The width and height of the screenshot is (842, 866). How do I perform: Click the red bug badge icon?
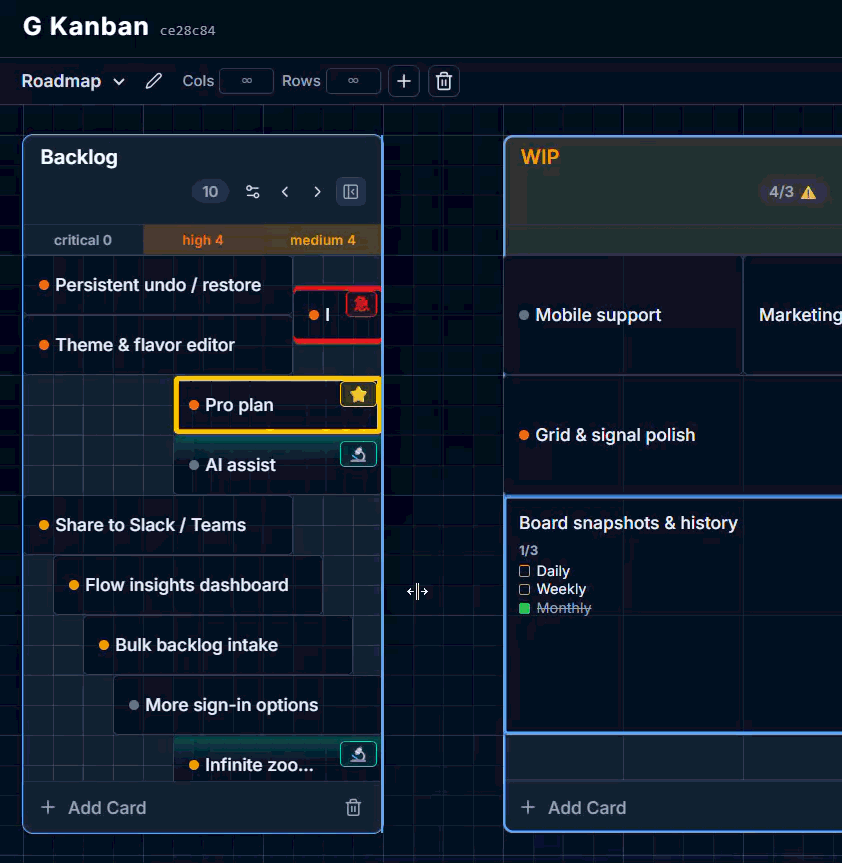362,304
